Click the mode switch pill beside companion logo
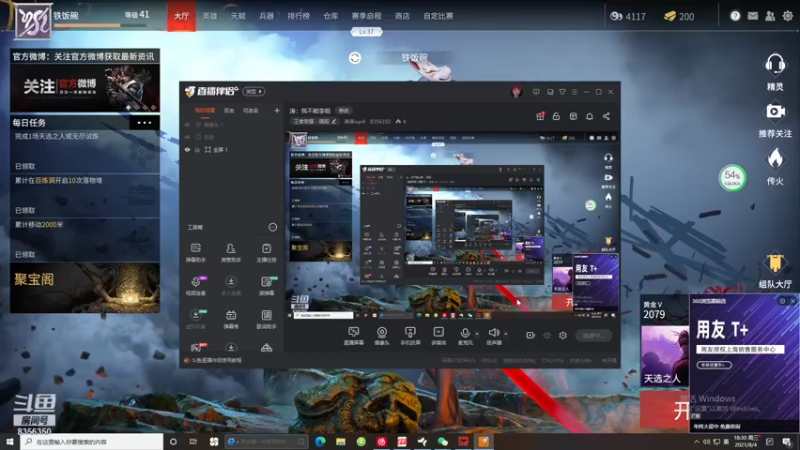The image size is (800, 450). point(254,91)
